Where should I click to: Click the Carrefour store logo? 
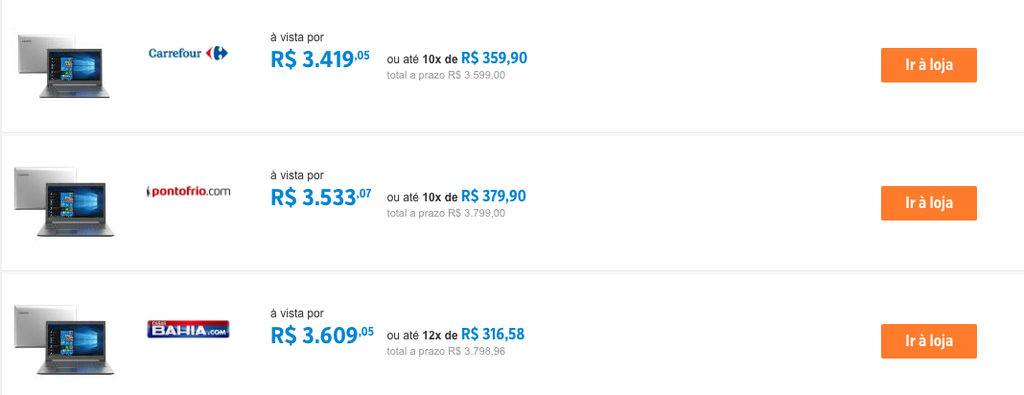tap(188, 53)
